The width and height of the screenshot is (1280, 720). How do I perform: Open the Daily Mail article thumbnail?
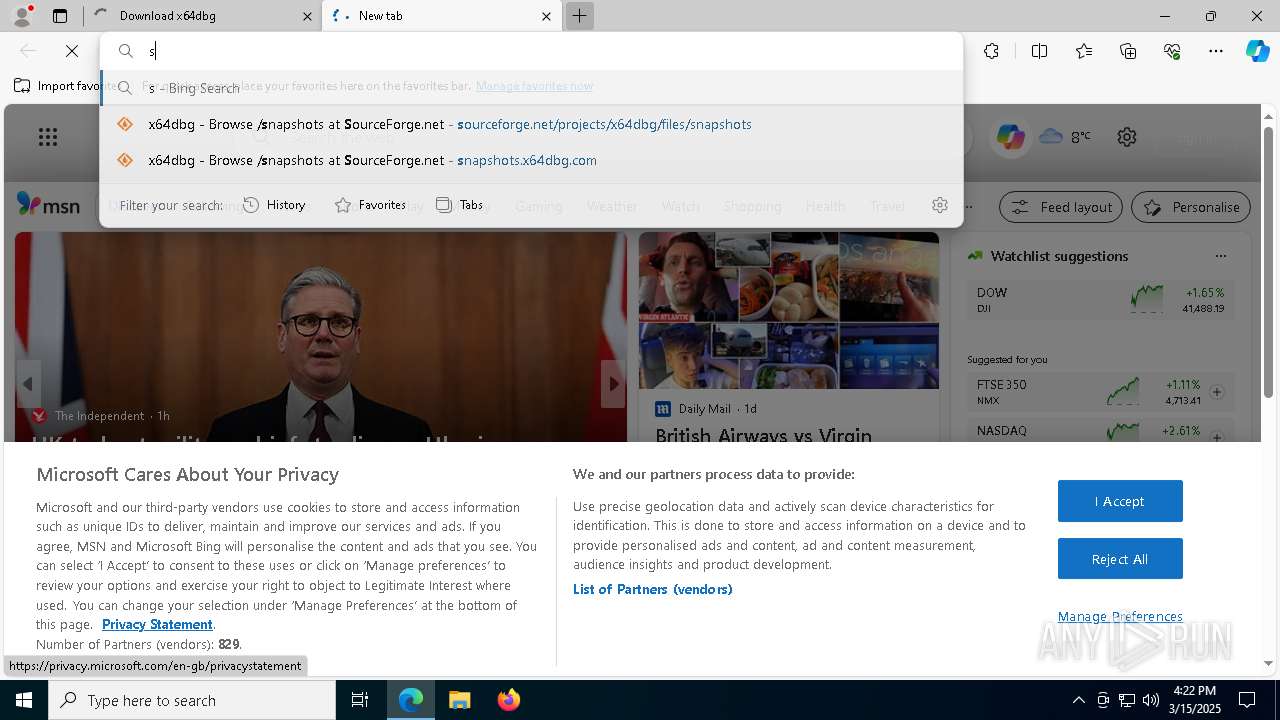tap(789, 310)
